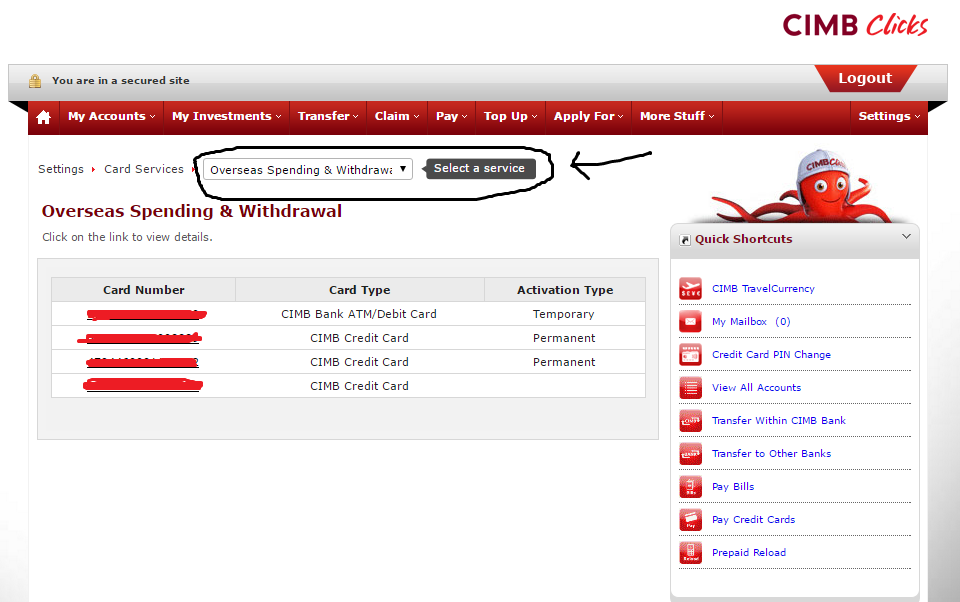This screenshot has height=602, width=960.
Task: Click the Temporary activation type cell
Action: [563, 314]
